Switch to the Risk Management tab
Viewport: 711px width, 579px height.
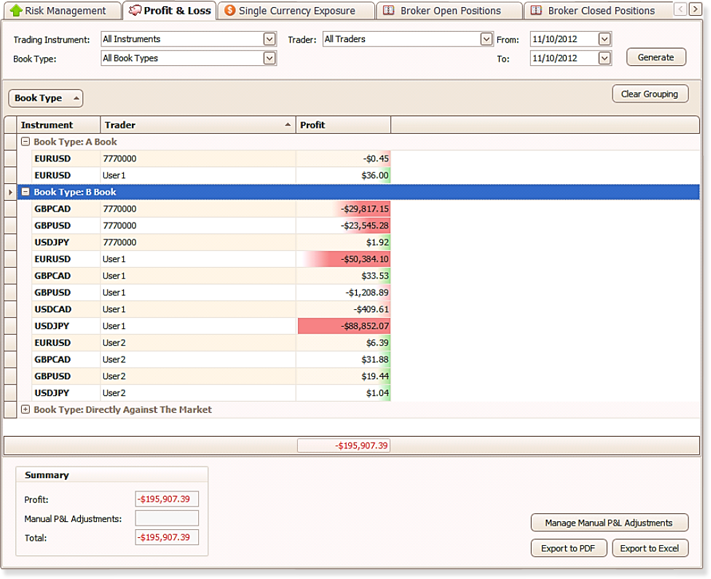pyautogui.click(x=65, y=11)
